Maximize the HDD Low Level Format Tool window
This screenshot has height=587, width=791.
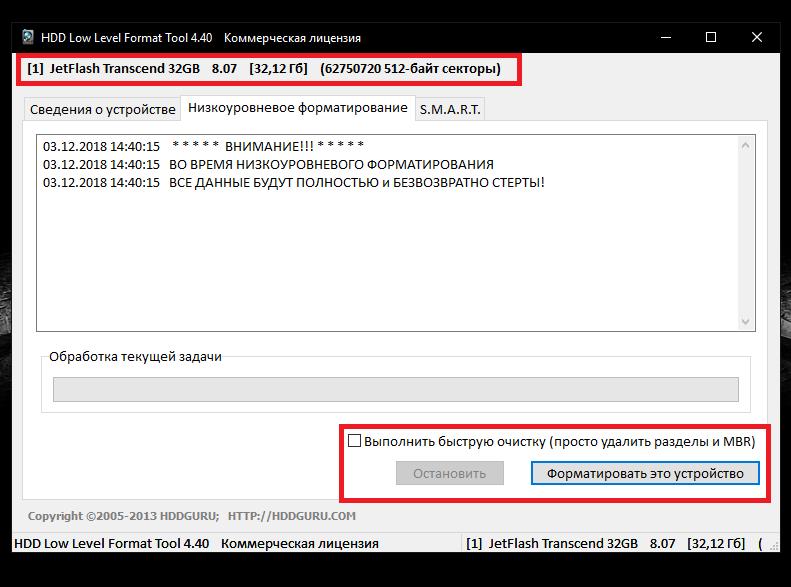point(711,37)
